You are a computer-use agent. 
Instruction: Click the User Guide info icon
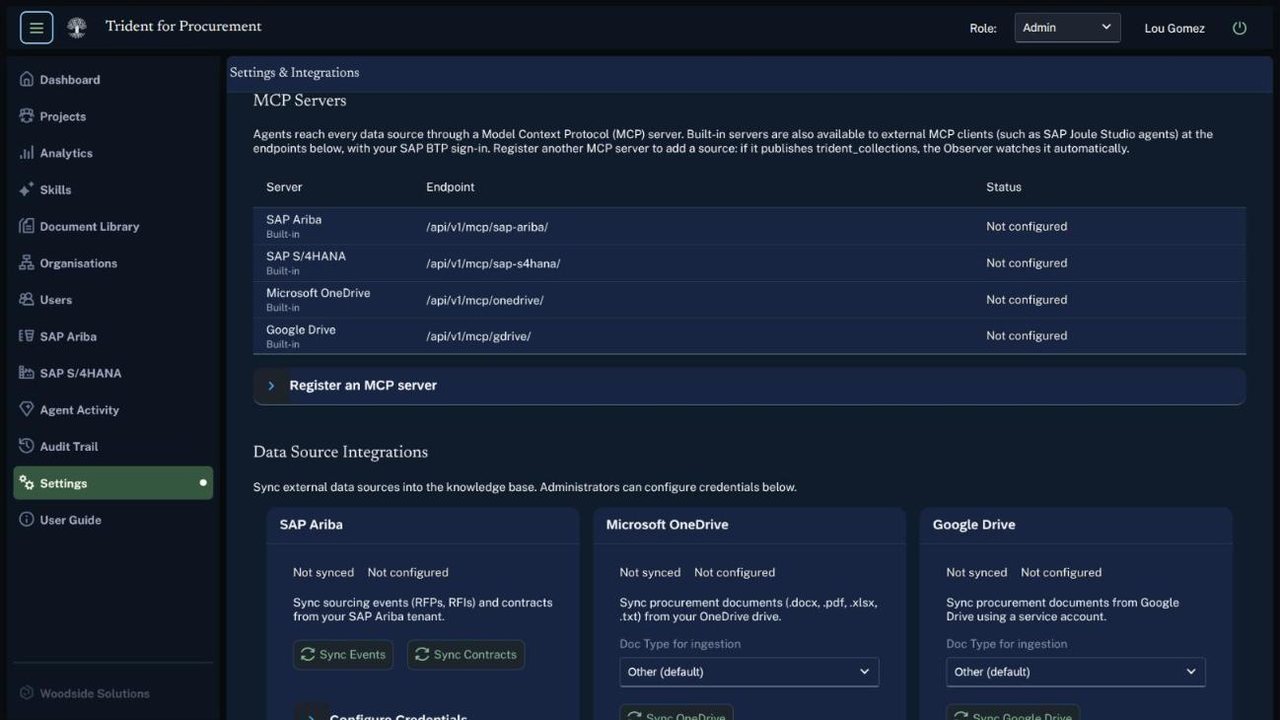point(27,520)
